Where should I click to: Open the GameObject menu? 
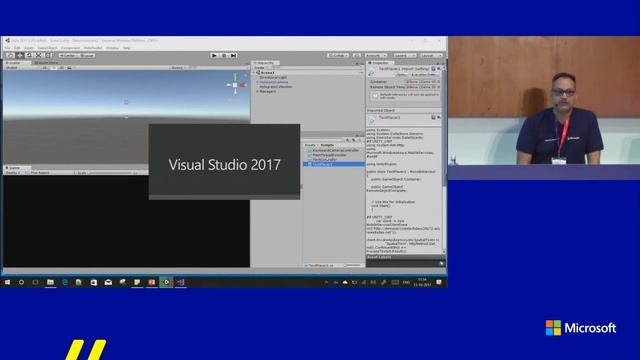pyautogui.click(x=48, y=48)
